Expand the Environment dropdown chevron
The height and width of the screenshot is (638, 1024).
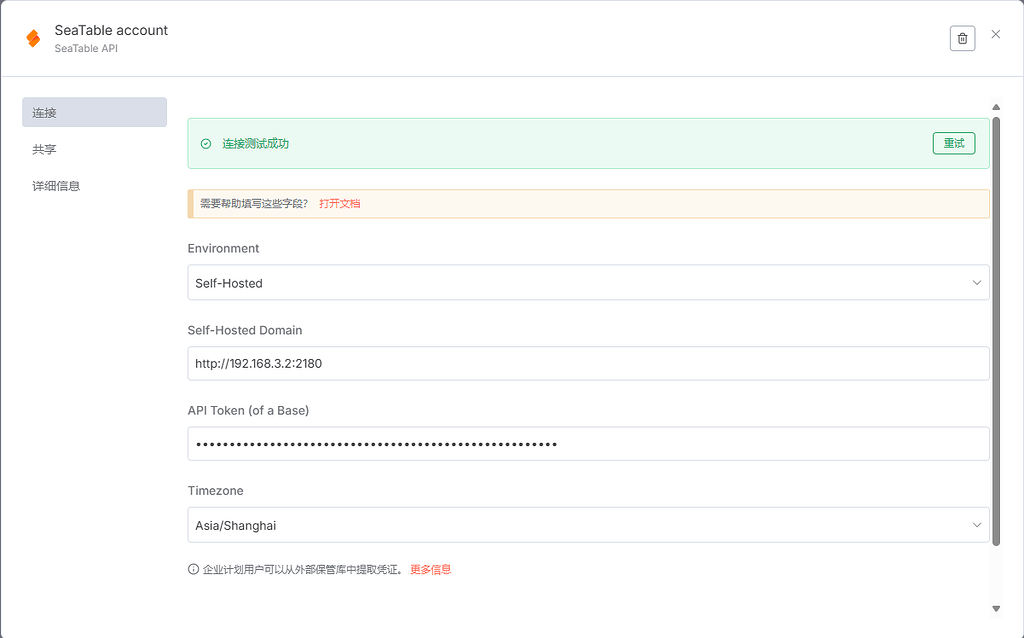click(976, 283)
